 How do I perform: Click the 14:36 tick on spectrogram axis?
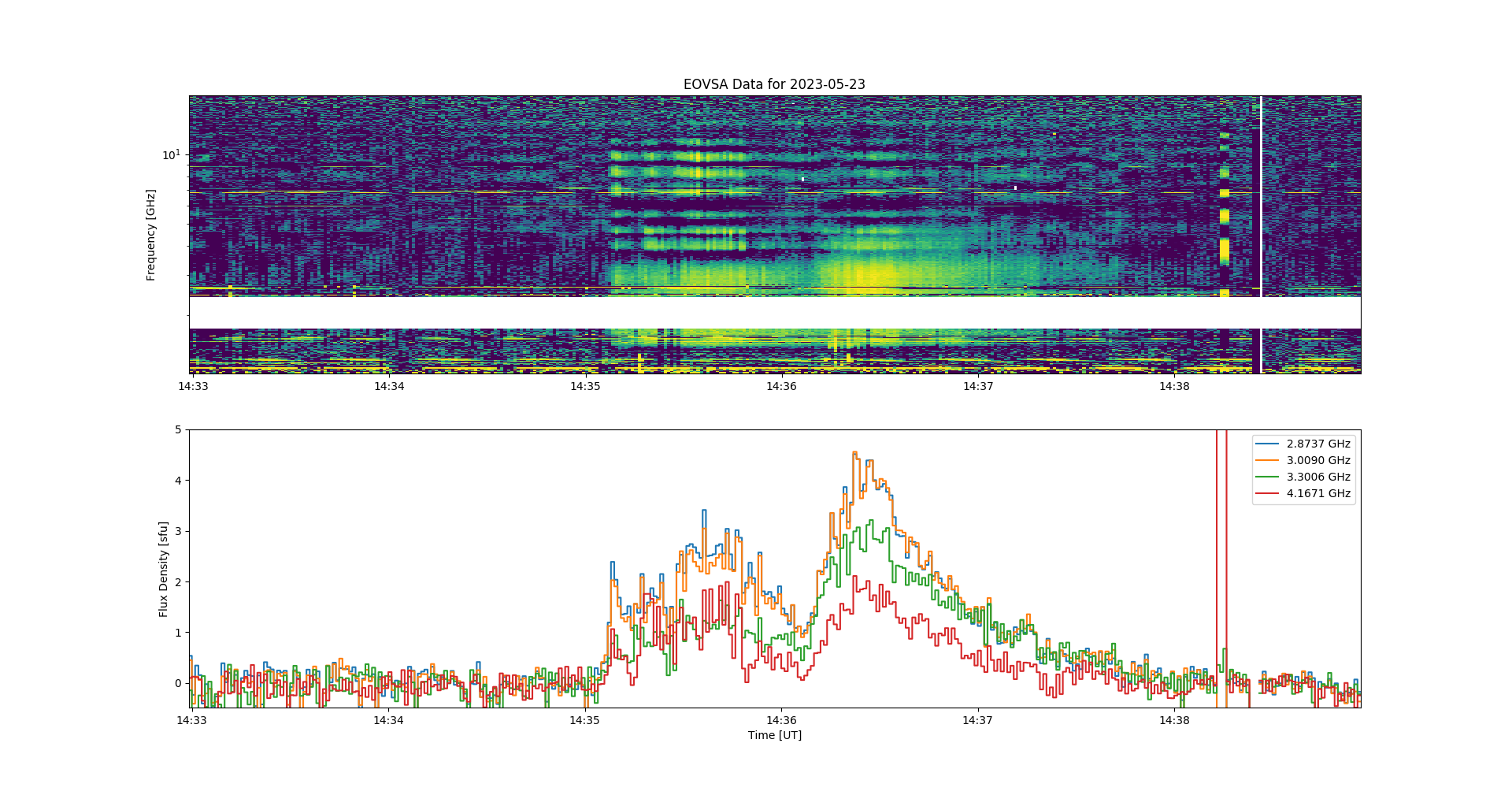click(781, 386)
